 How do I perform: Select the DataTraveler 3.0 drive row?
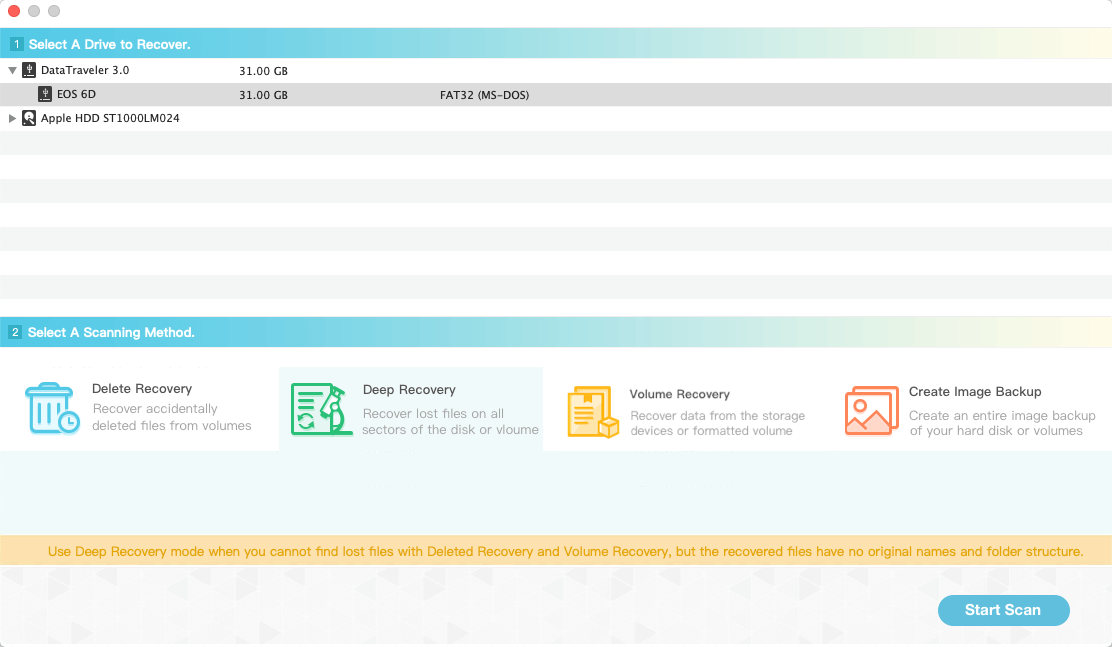pos(556,70)
